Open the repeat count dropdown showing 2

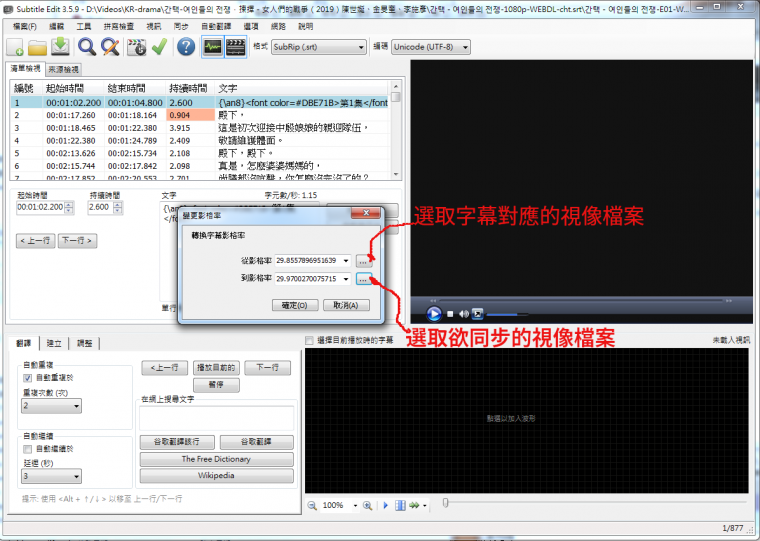click(51, 406)
